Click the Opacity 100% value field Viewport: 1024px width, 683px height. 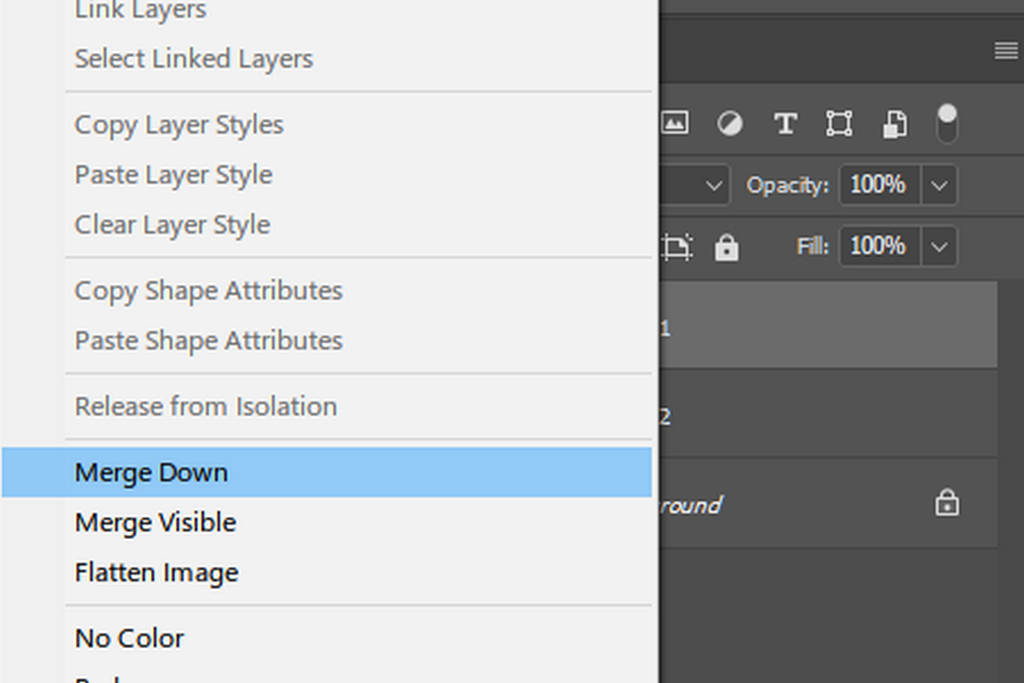tap(878, 186)
